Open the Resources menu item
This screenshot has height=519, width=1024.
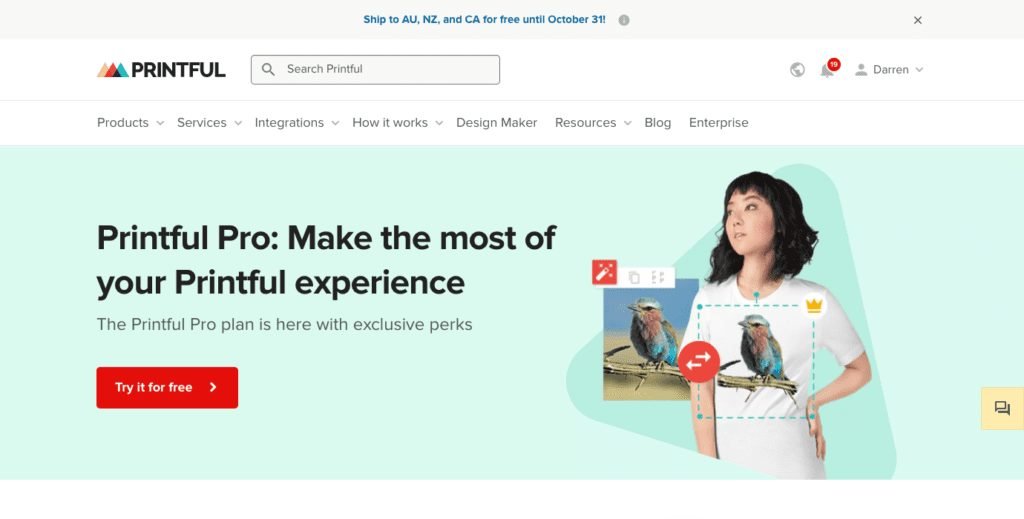[585, 123]
